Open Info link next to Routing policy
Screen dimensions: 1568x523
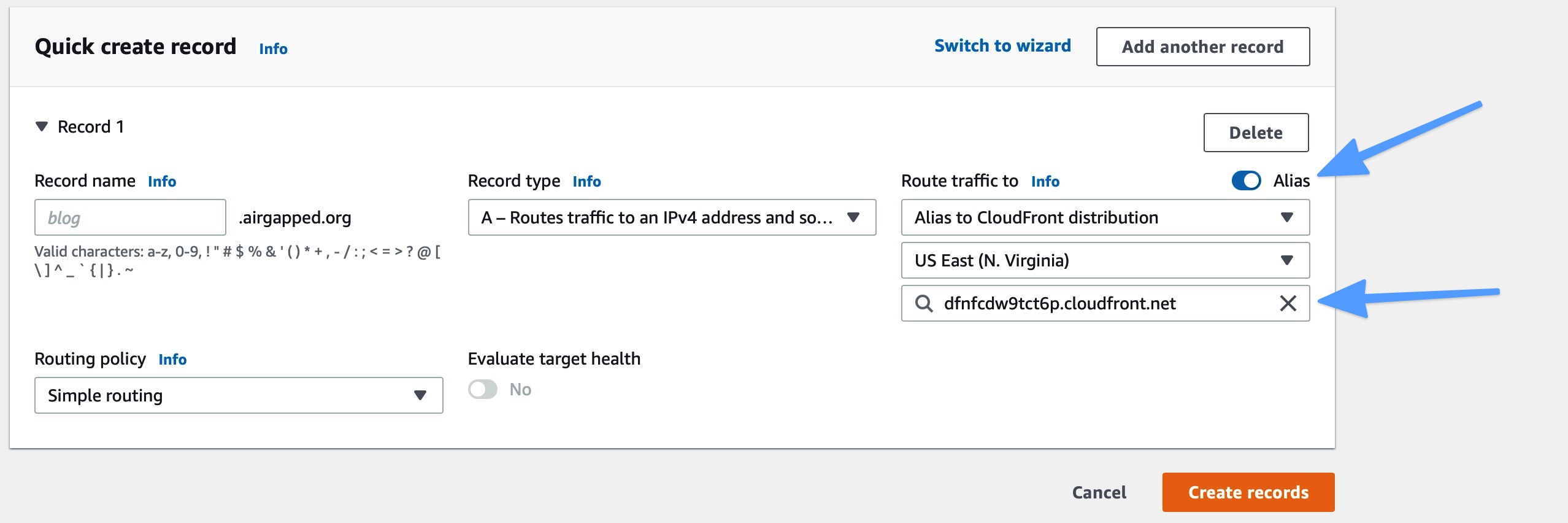172,360
